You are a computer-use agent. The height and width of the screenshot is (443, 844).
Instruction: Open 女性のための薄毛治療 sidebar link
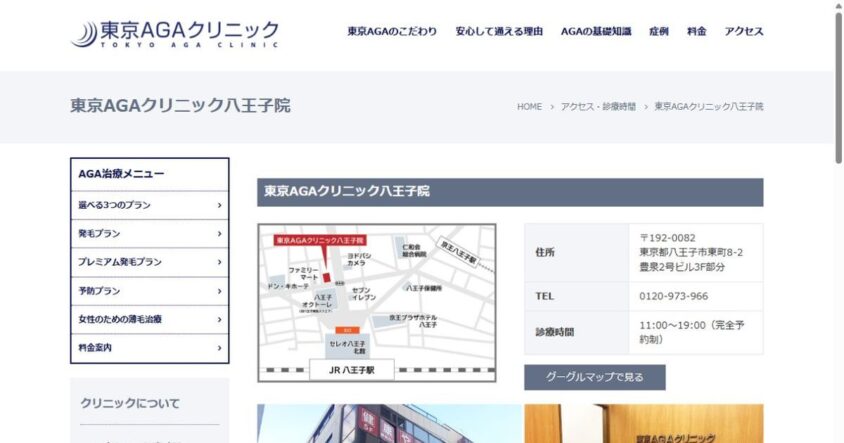click(x=150, y=319)
